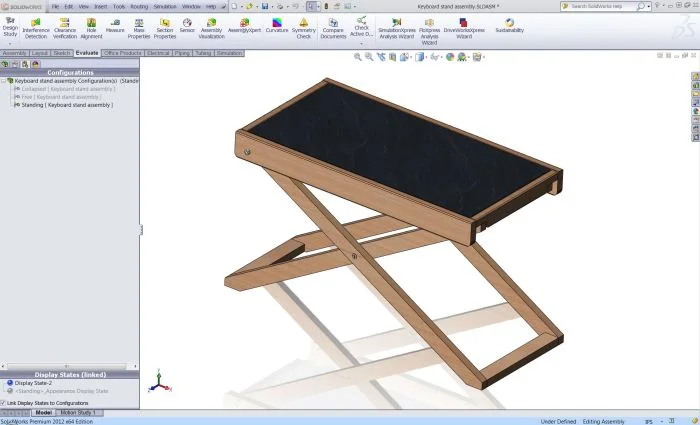The height and width of the screenshot is (425, 700).
Task: Open the Interference Detection tool
Action: pyautogui.click(x=36, y=27)
